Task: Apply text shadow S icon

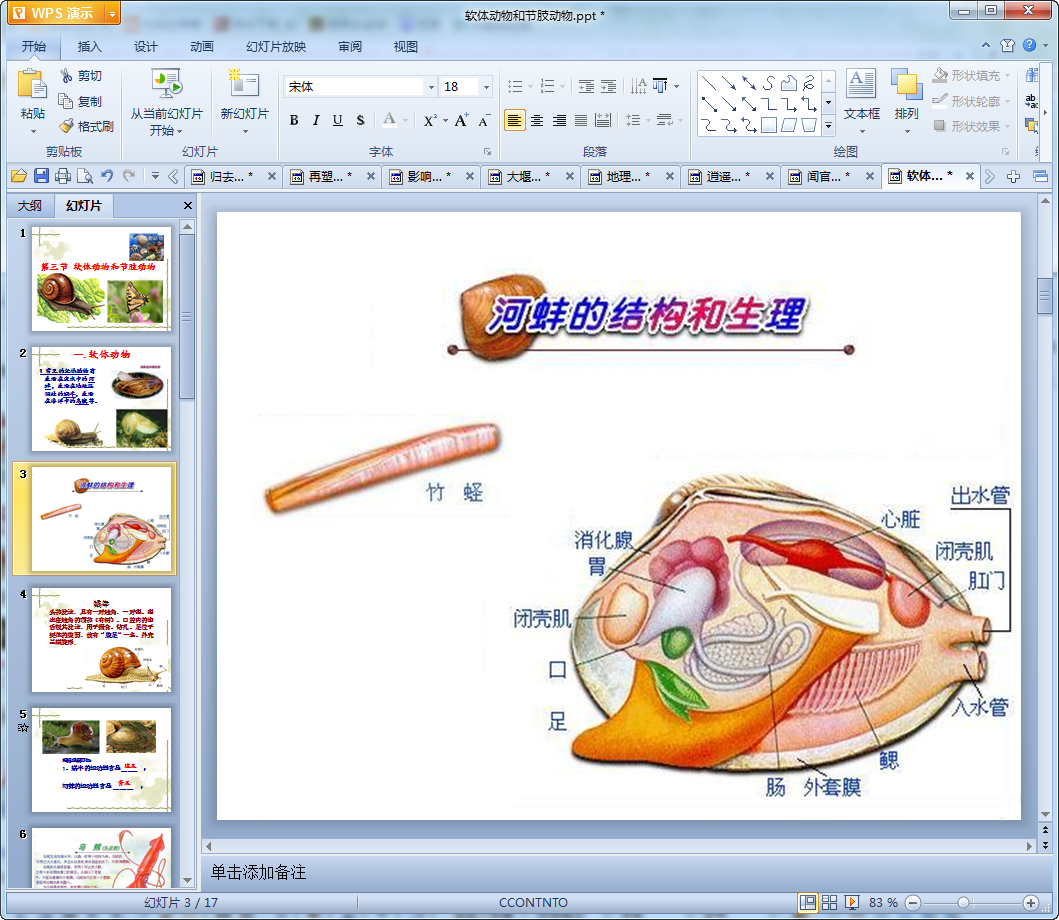Action: coord(360,120)
